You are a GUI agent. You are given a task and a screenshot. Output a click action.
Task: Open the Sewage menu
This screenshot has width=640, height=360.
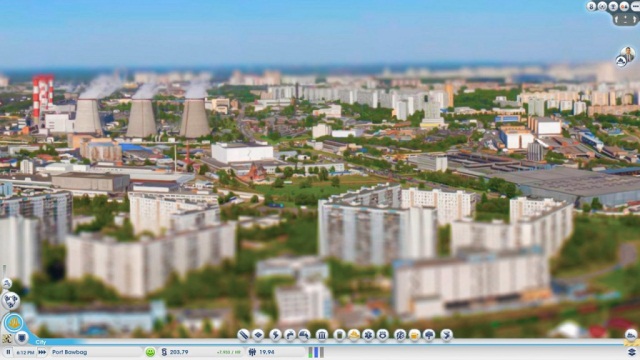pos(304,335)
